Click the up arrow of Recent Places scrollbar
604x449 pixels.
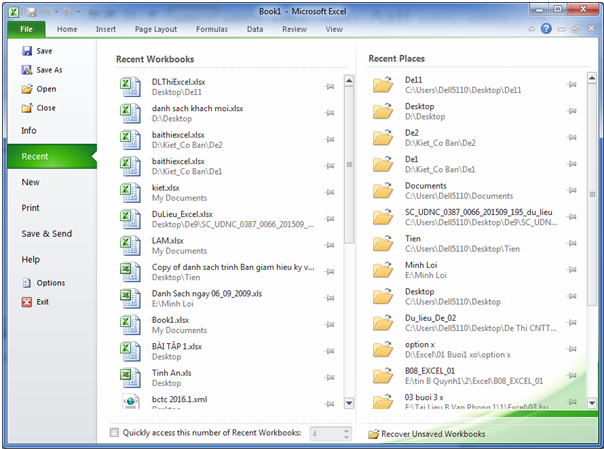592,79
